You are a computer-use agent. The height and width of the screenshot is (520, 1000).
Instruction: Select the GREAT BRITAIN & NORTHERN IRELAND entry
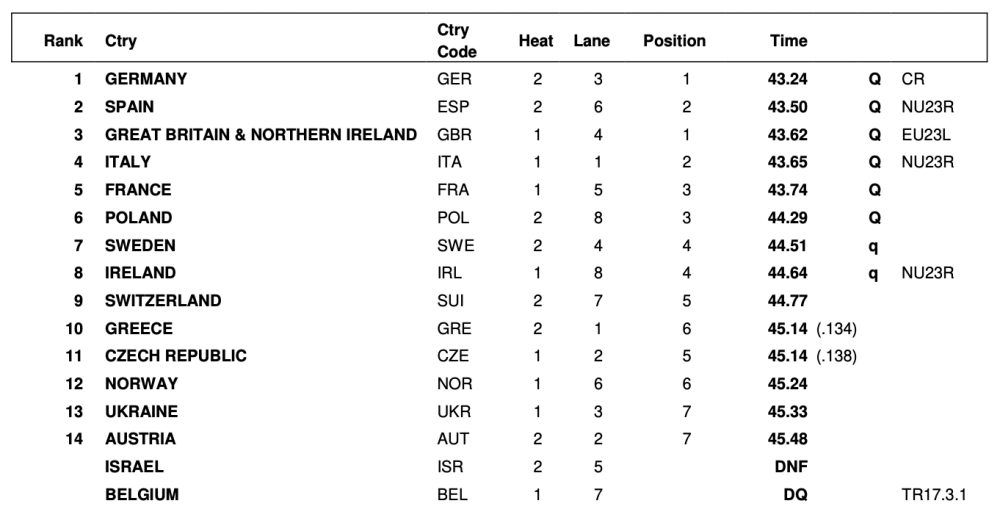coord(261,134)
